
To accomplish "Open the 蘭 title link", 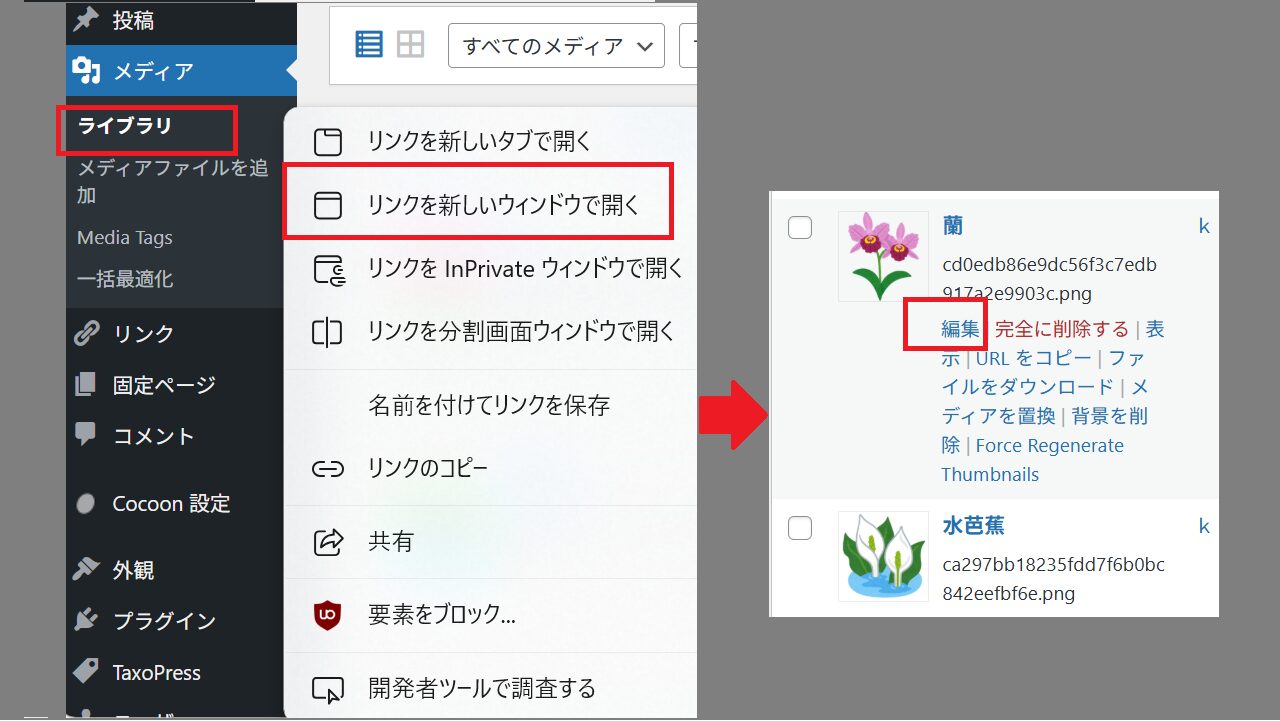I will tap(953, 226).
